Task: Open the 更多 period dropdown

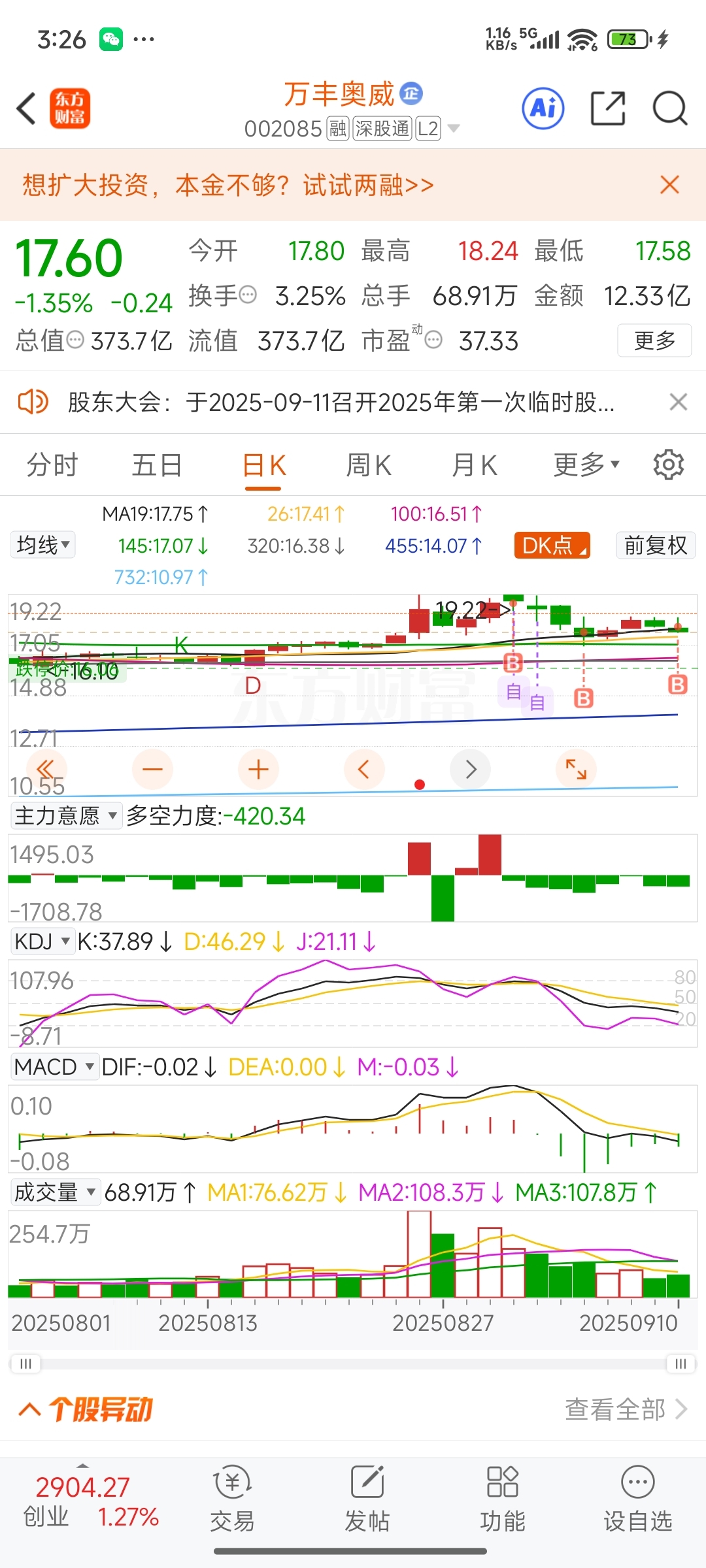Action: point(586,465)
